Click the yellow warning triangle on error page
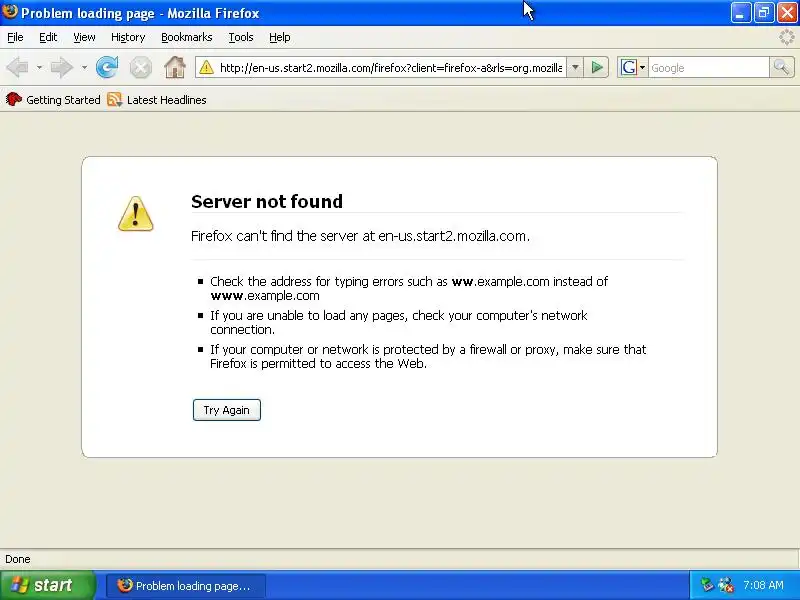 coord(136,214)
